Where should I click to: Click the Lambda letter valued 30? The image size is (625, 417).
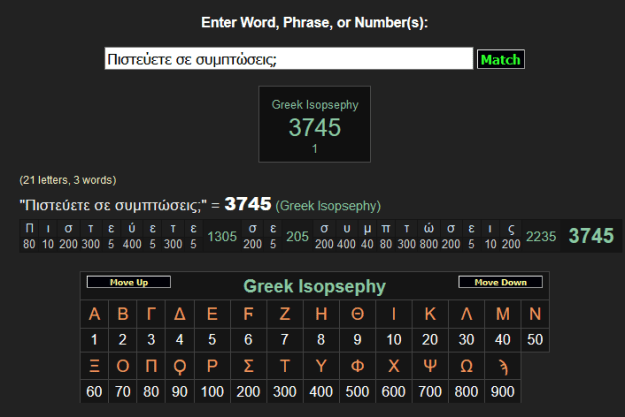(466, 314)
